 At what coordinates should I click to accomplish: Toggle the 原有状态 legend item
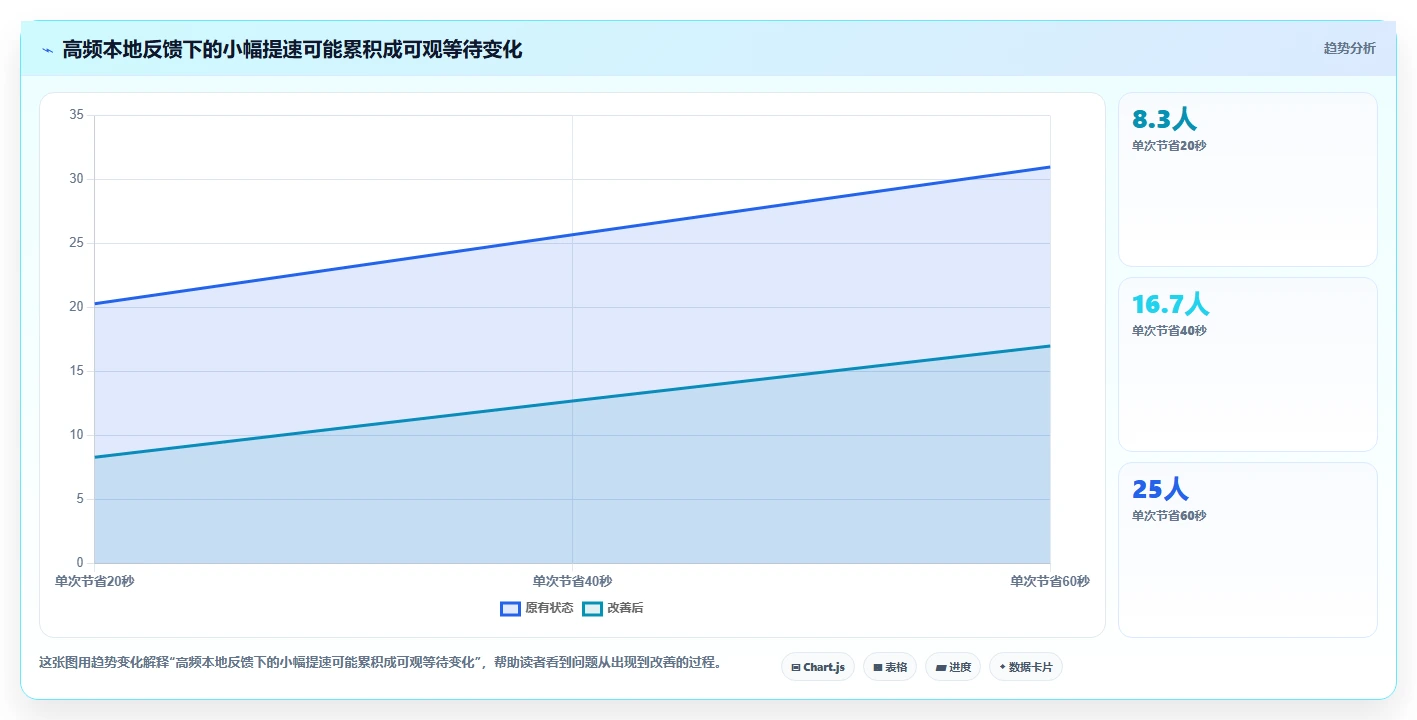[537, 608]
